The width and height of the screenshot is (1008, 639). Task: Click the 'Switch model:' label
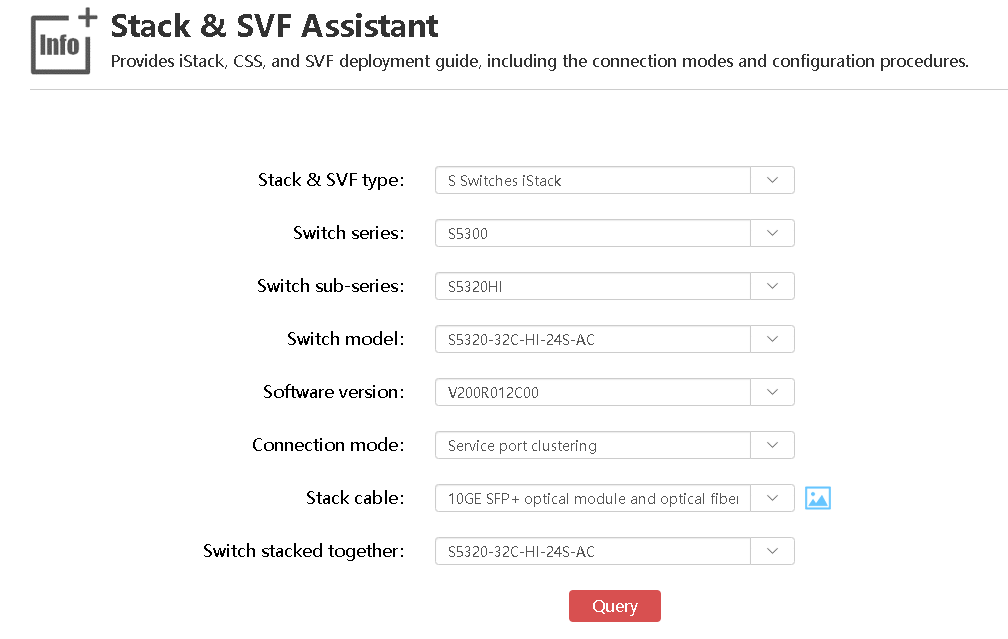point(345,339)
